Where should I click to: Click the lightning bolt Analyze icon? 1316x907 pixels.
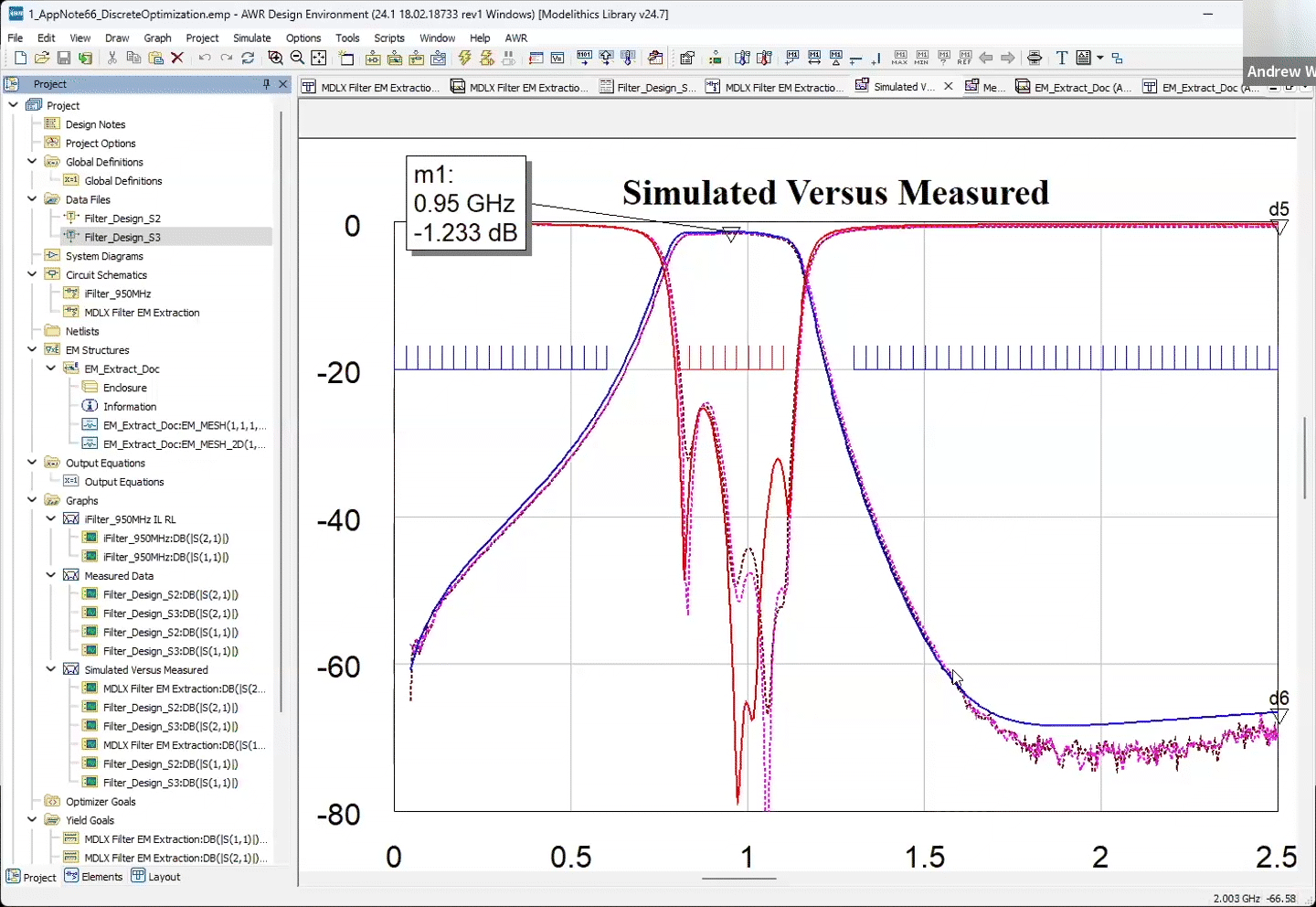465,58
